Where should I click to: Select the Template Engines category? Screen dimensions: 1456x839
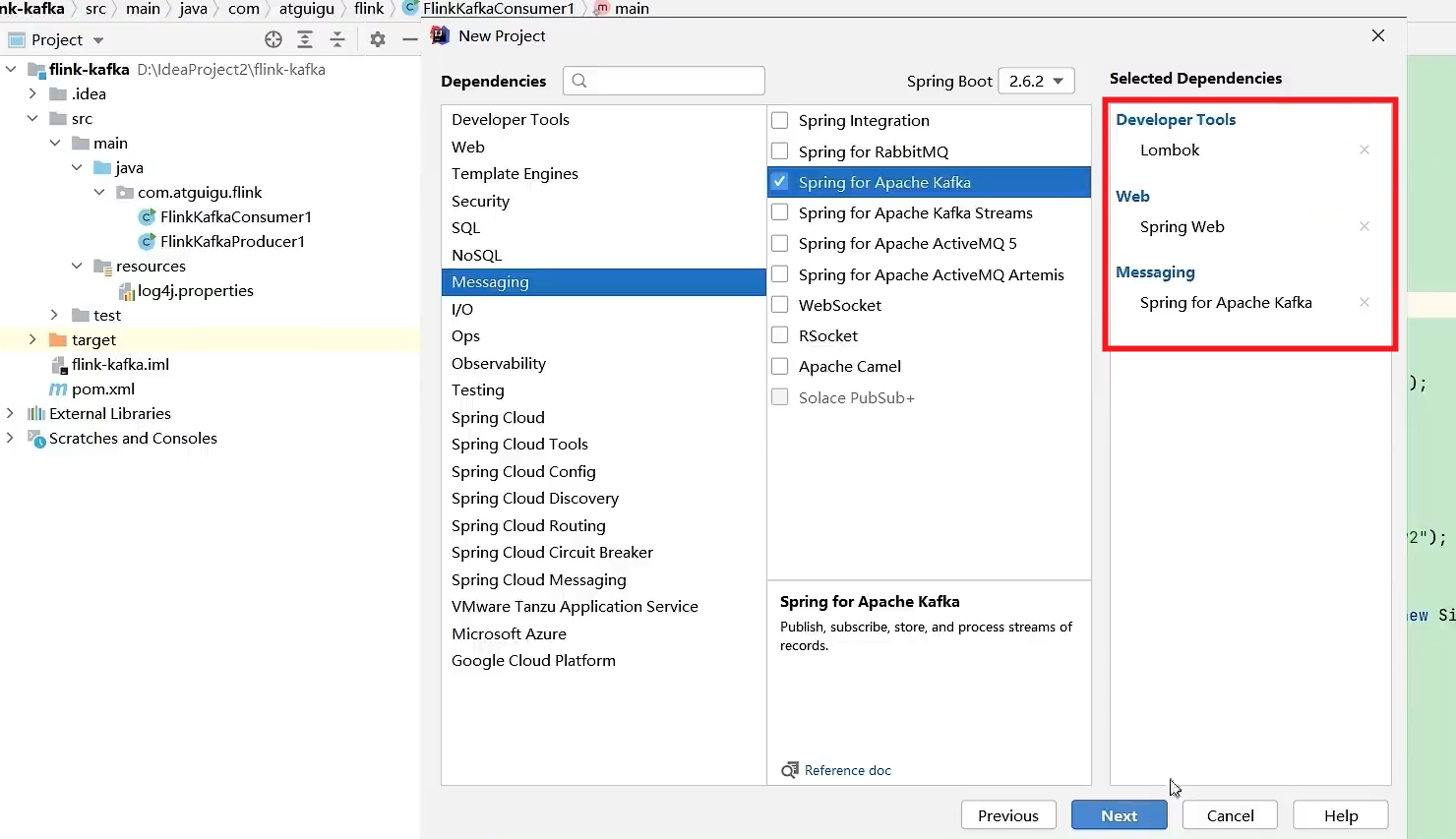pos(603,173)
